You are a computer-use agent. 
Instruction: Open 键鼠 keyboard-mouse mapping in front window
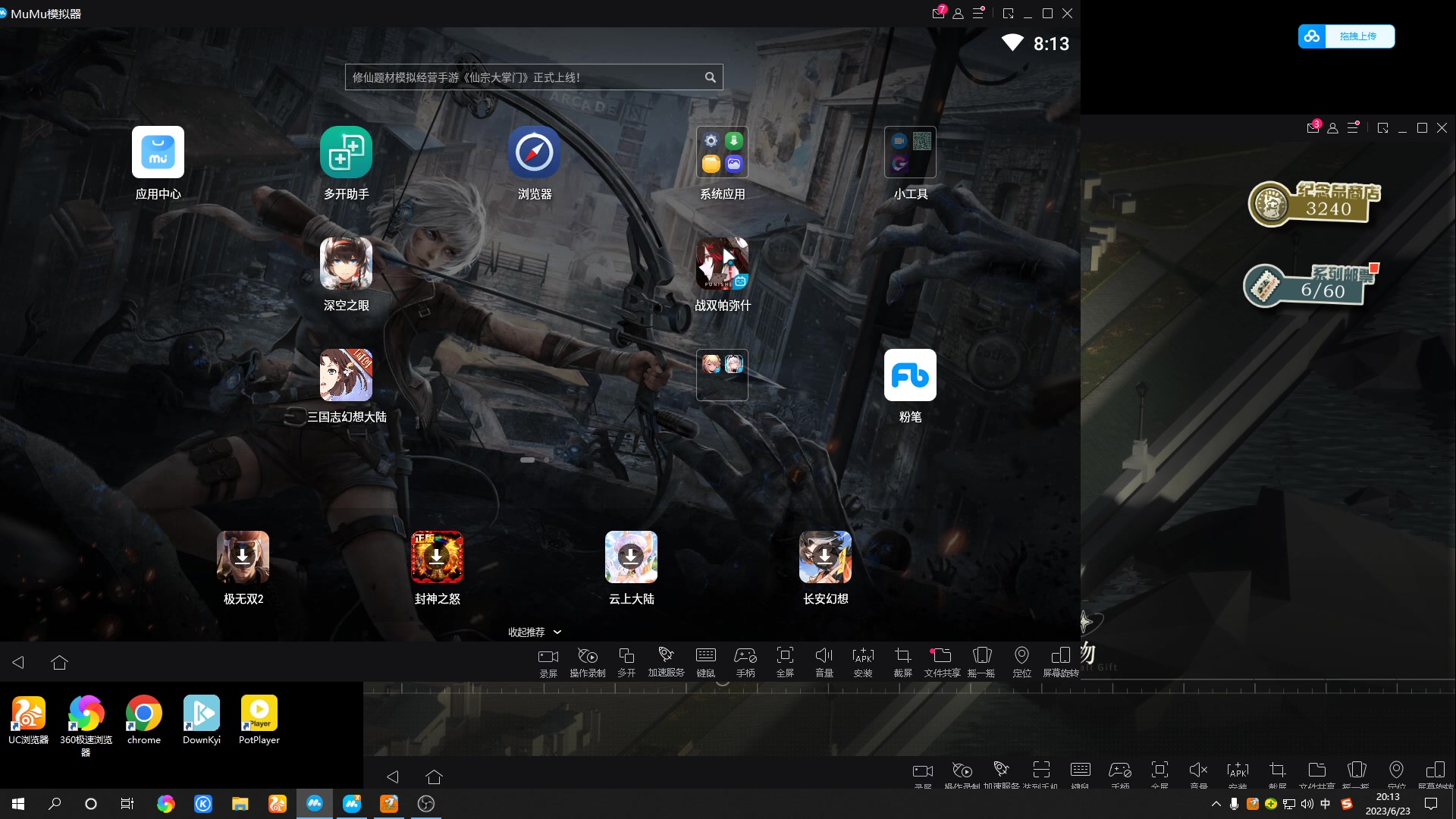click(705, 661)
